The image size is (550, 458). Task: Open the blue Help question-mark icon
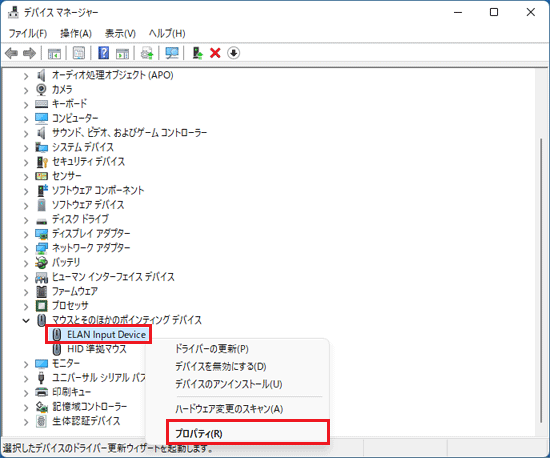tap(103, 53)
